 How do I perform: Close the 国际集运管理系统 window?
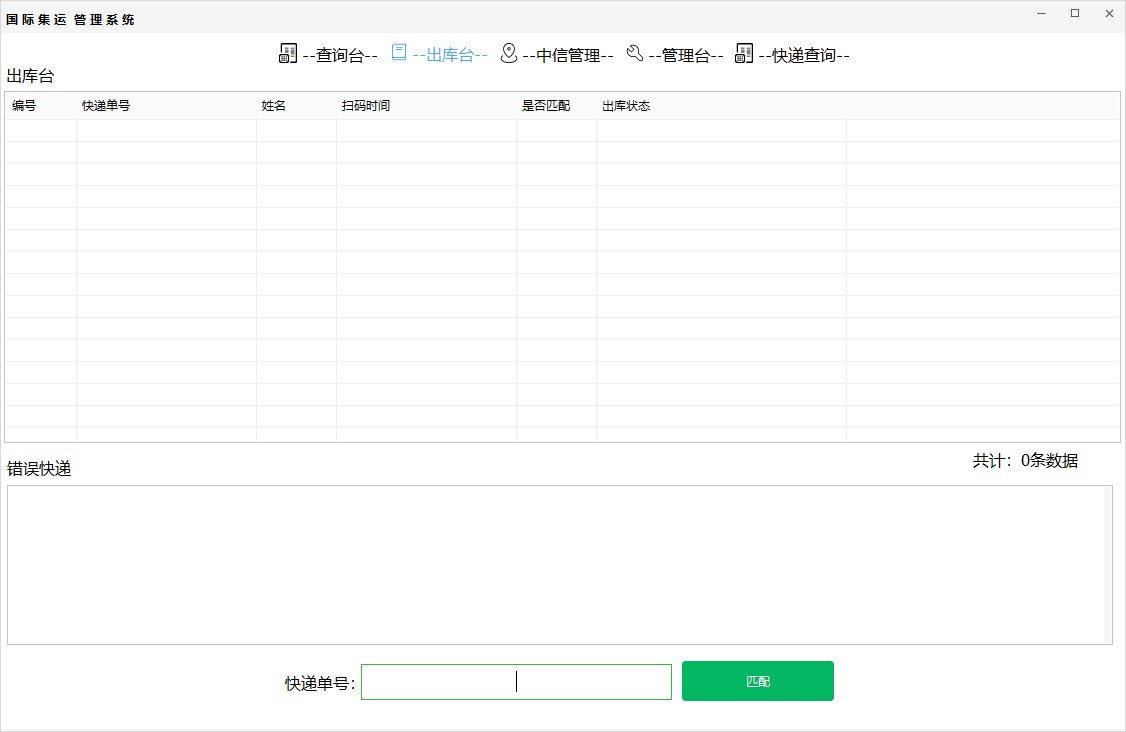1109,14
